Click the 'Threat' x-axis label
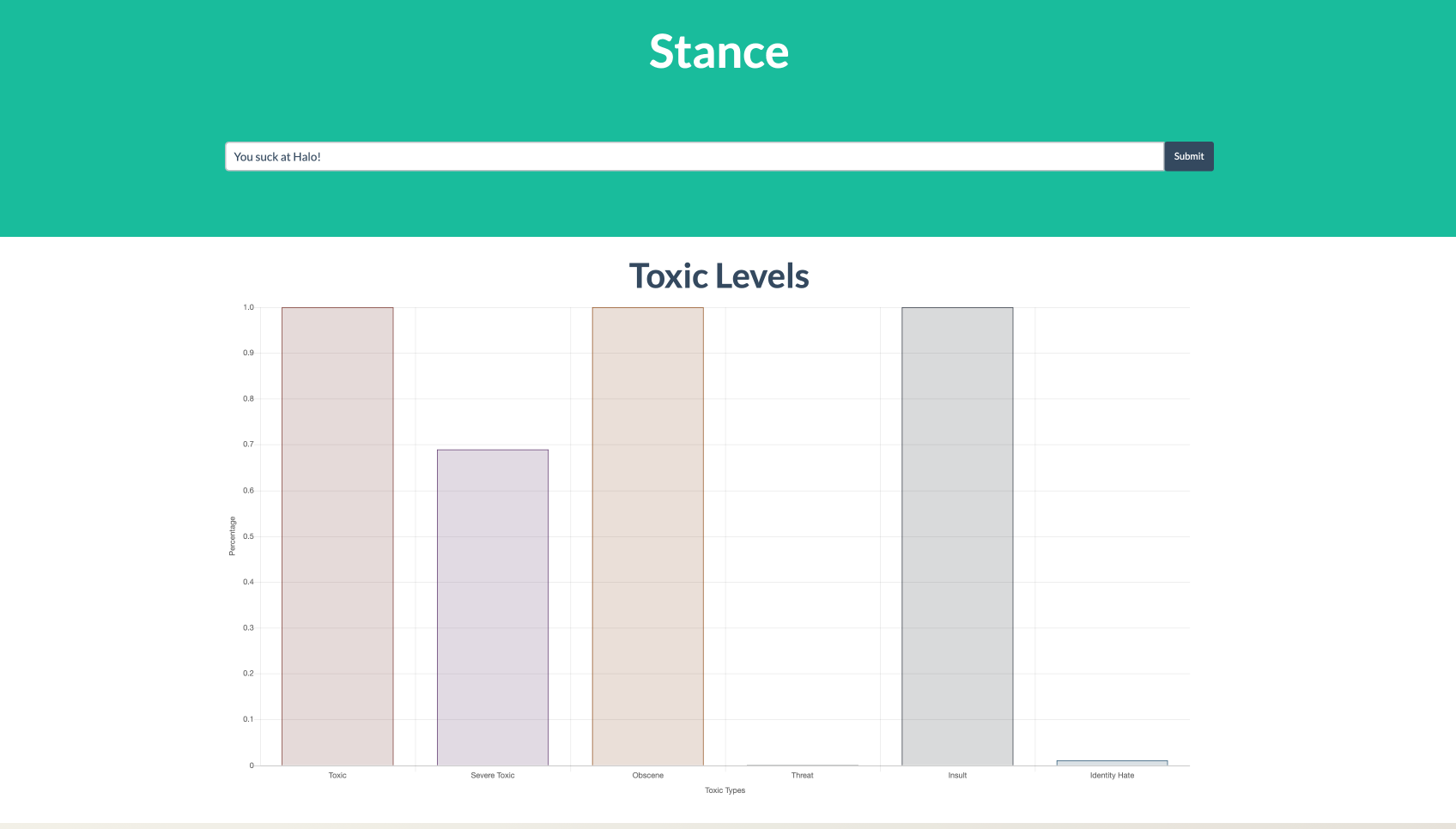 coord(803,775)
